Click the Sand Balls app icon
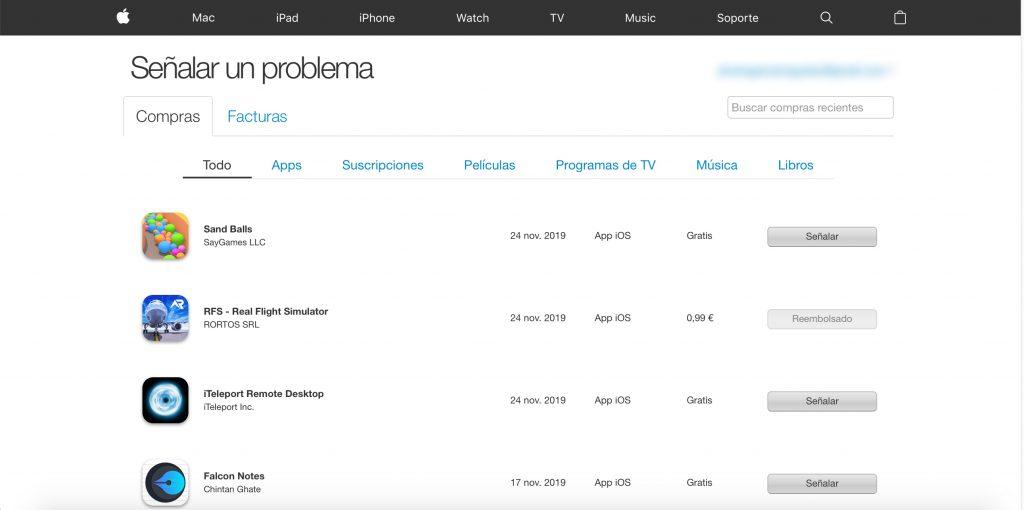1024x510 pixels. 165,236
